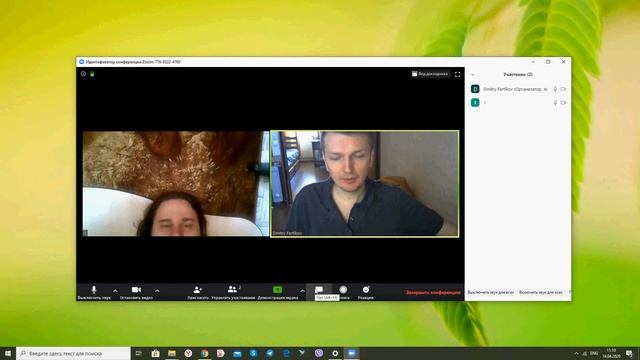Mute the microphone in Zoom toolbar

pos(94,292)
